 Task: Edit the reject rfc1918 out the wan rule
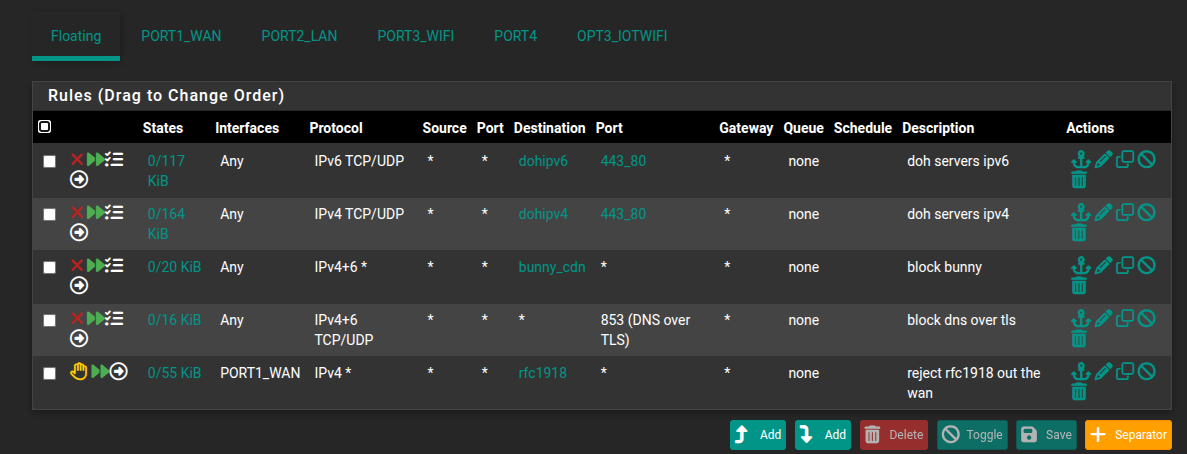click(1102, 371)
